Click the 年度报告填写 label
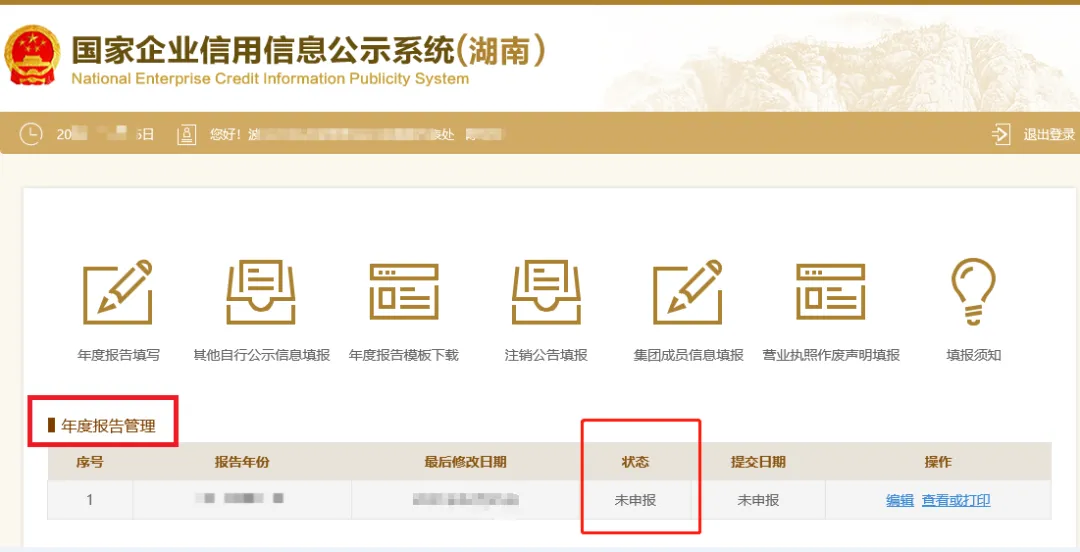 tap(118, 356)
